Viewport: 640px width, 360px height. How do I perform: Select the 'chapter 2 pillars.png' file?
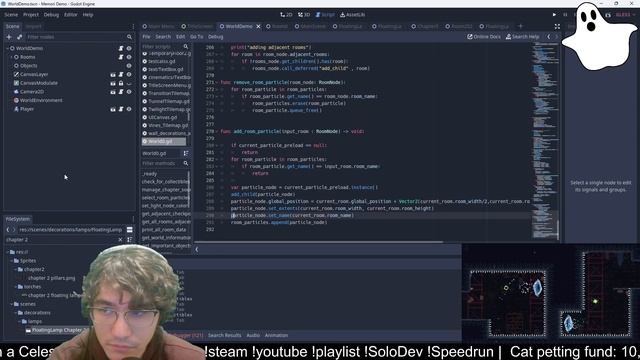point(51,278)
